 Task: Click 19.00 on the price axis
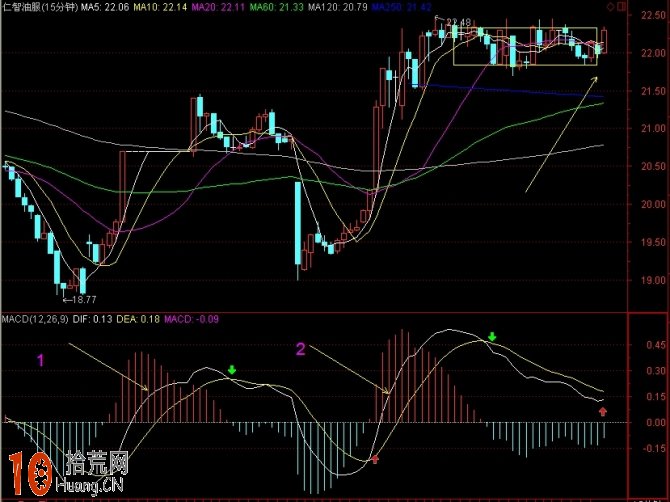click(653, 280)
